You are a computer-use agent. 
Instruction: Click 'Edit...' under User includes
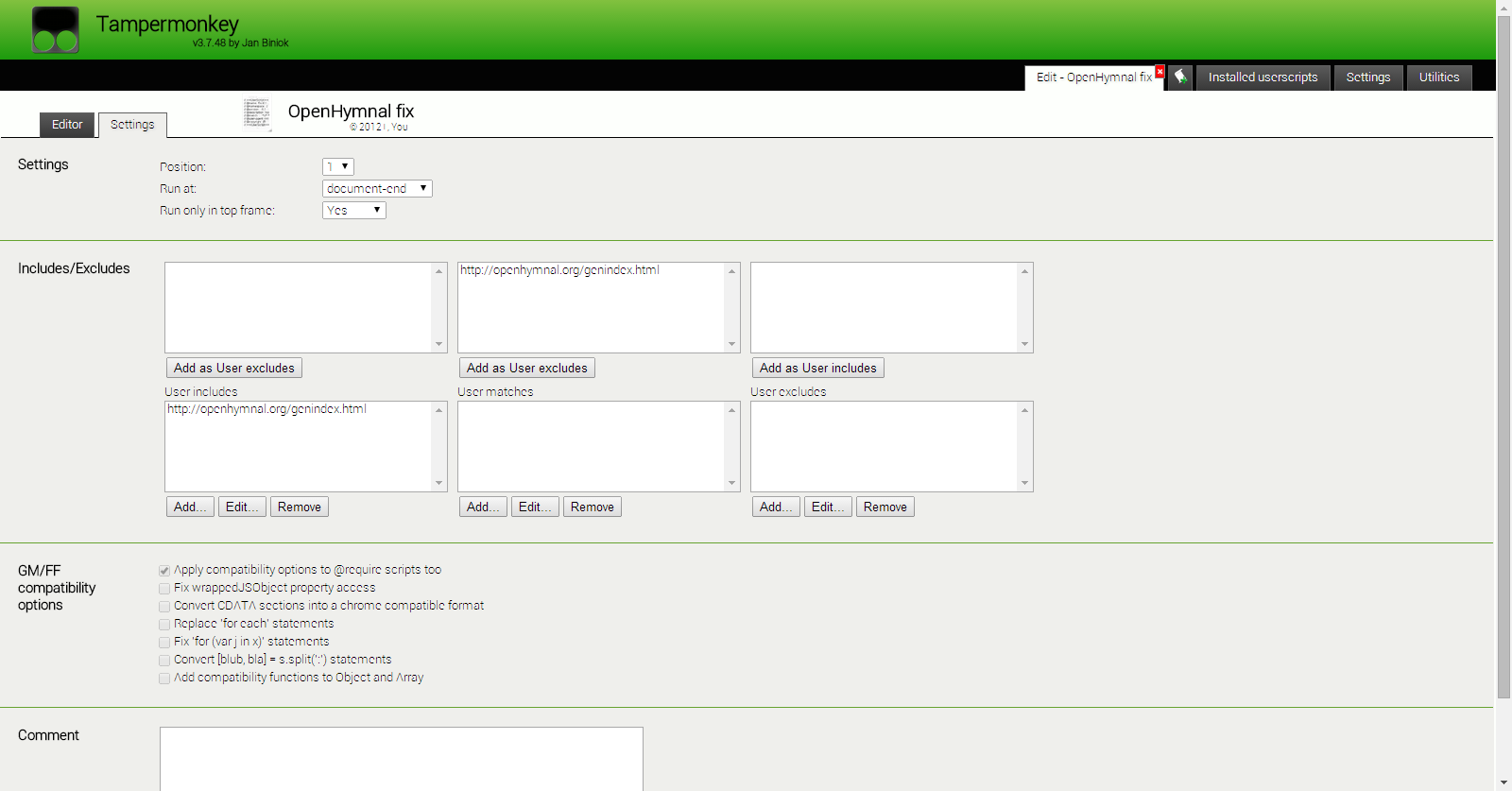(242, 507)
